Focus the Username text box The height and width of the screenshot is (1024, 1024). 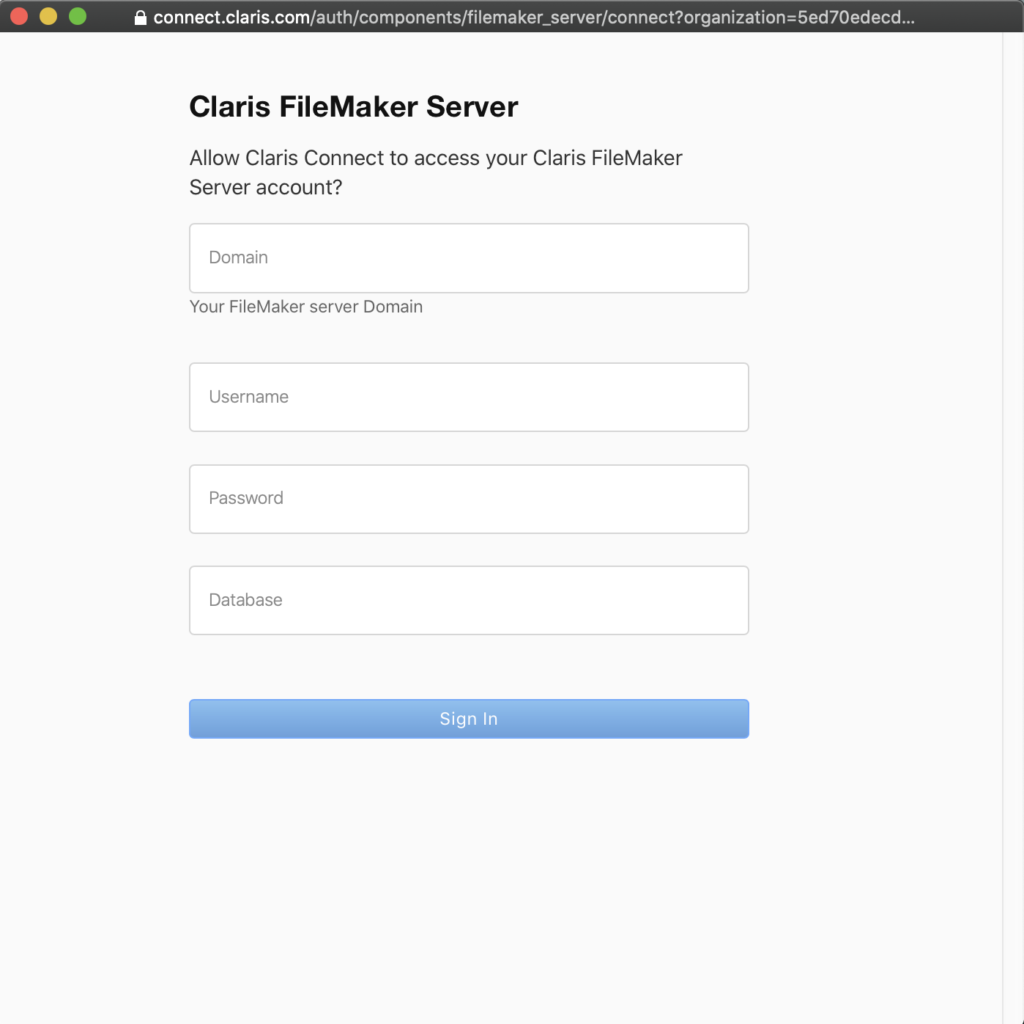pyautogui.click(x=468, y=397)
